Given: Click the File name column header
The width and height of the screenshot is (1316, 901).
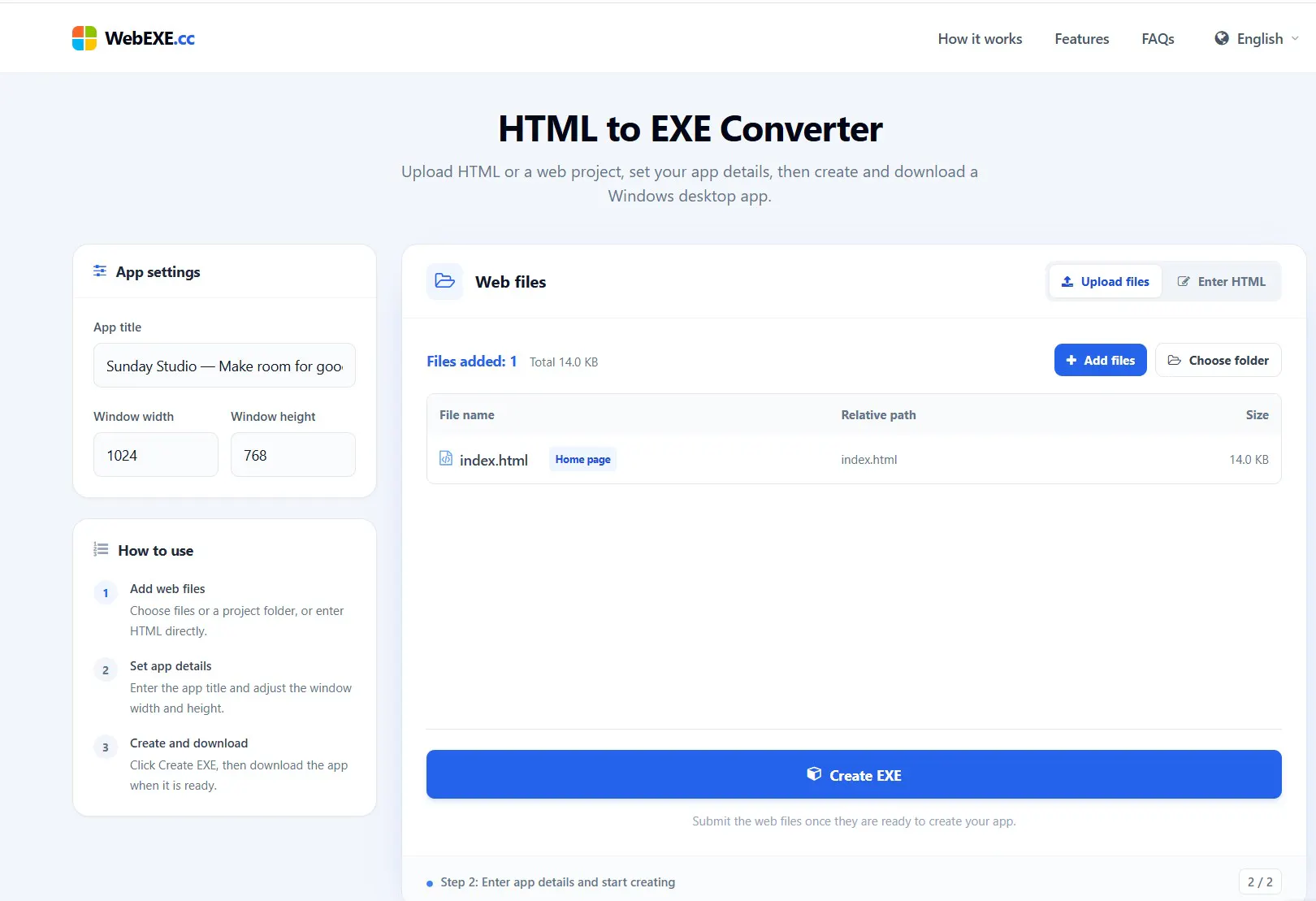Looking at the screenshot, I should [466, 414].
